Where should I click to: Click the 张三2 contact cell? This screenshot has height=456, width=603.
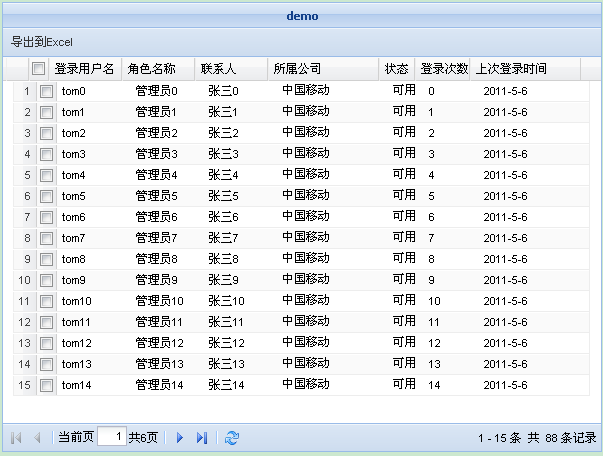click(x=223, y=133)
